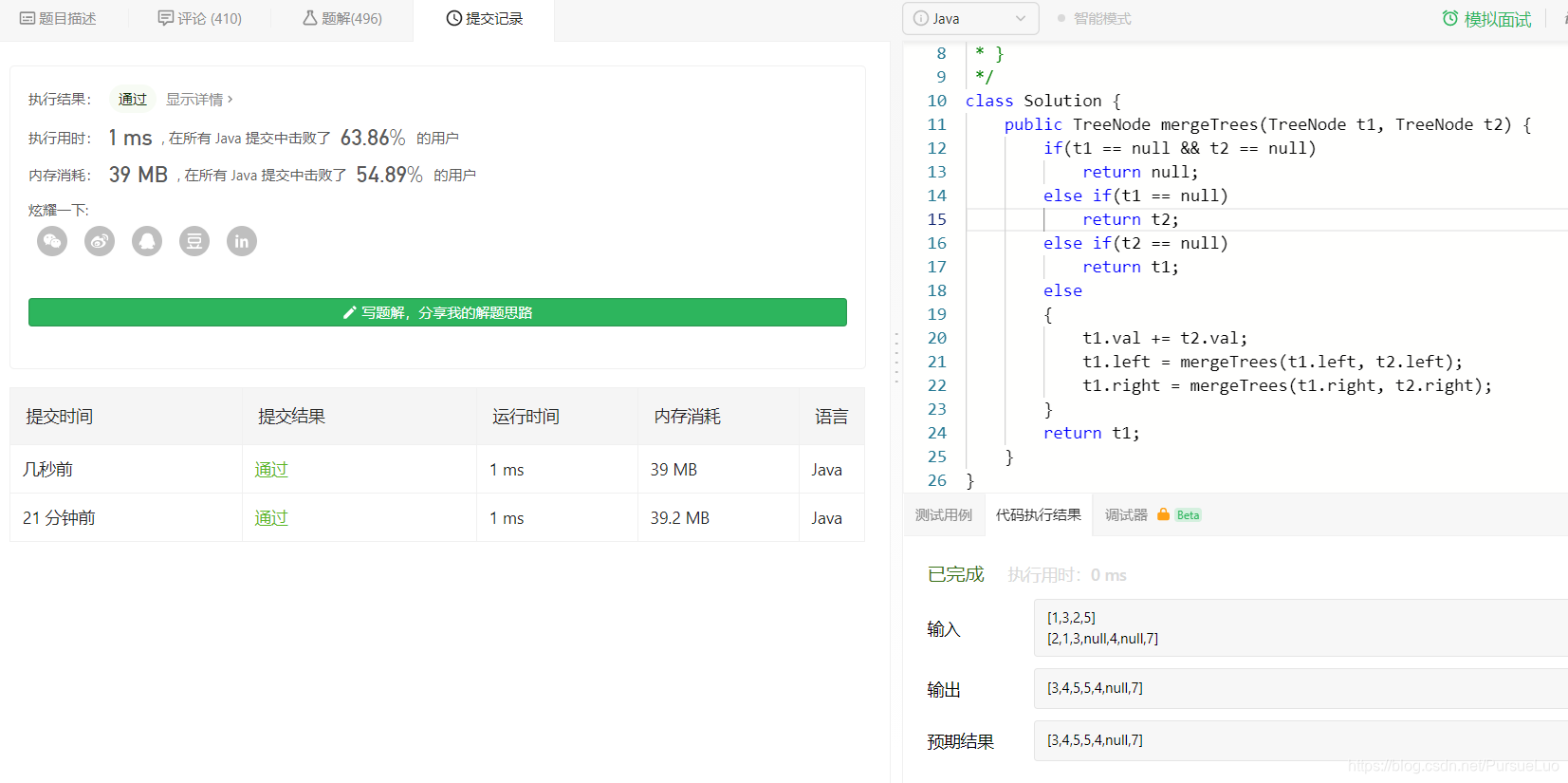Screen dimensions: 1568x783
Task: Click 已完成 status text
Action: pyautogui.click(x=955, y=574)
